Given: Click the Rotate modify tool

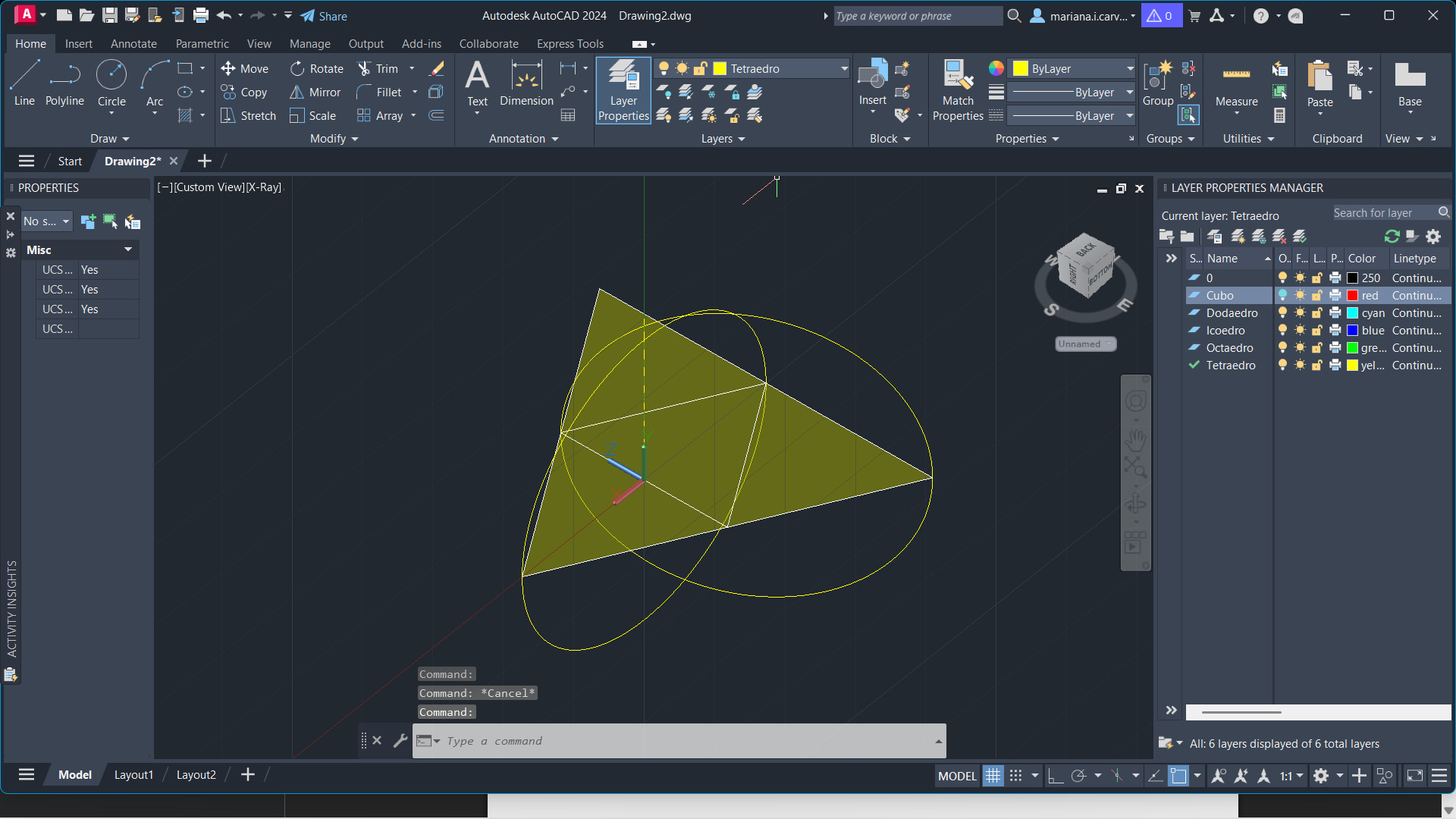Looking at the screenshot, I should (x=297, y=68).
